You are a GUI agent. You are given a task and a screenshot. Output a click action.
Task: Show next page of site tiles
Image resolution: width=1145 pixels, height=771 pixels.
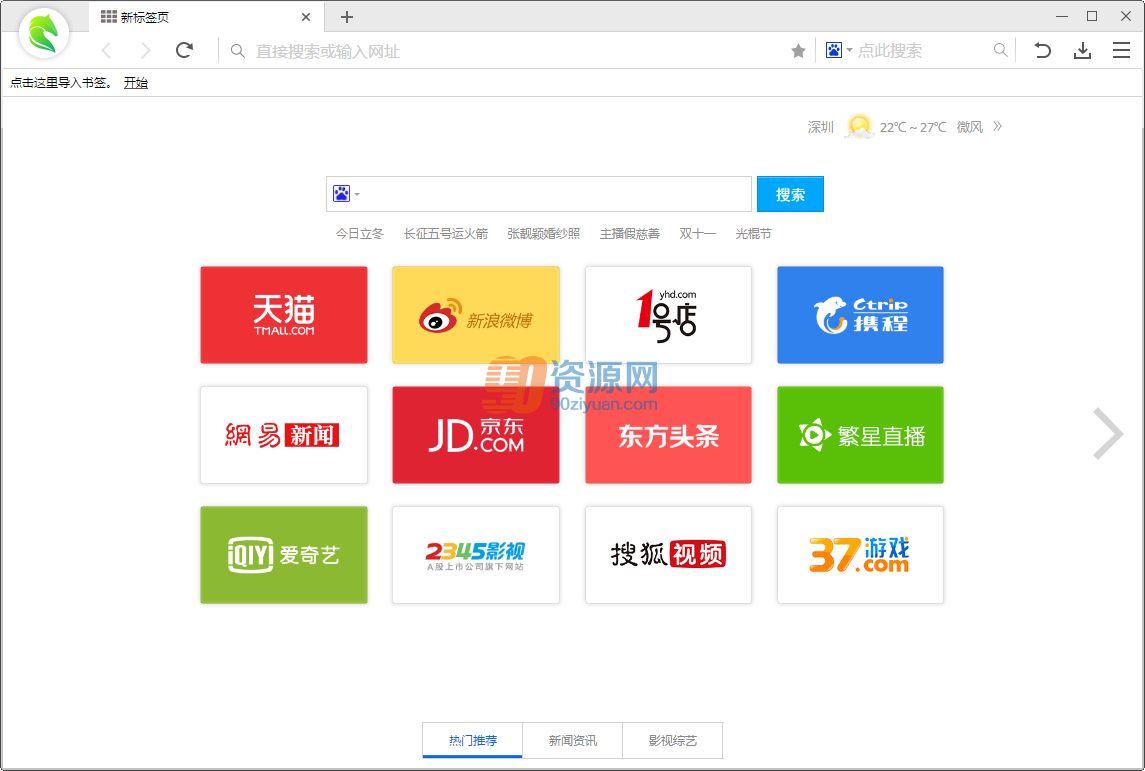(1108, 434)
